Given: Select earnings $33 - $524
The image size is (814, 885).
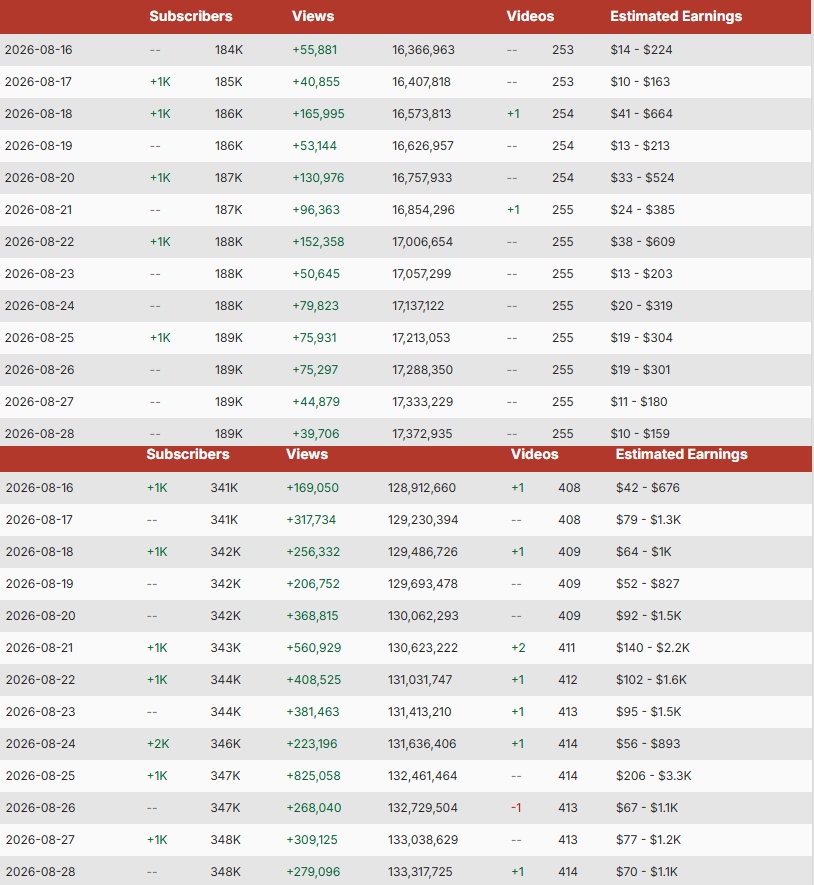Looking at the screenshot, I should click(x=642, y=178).
